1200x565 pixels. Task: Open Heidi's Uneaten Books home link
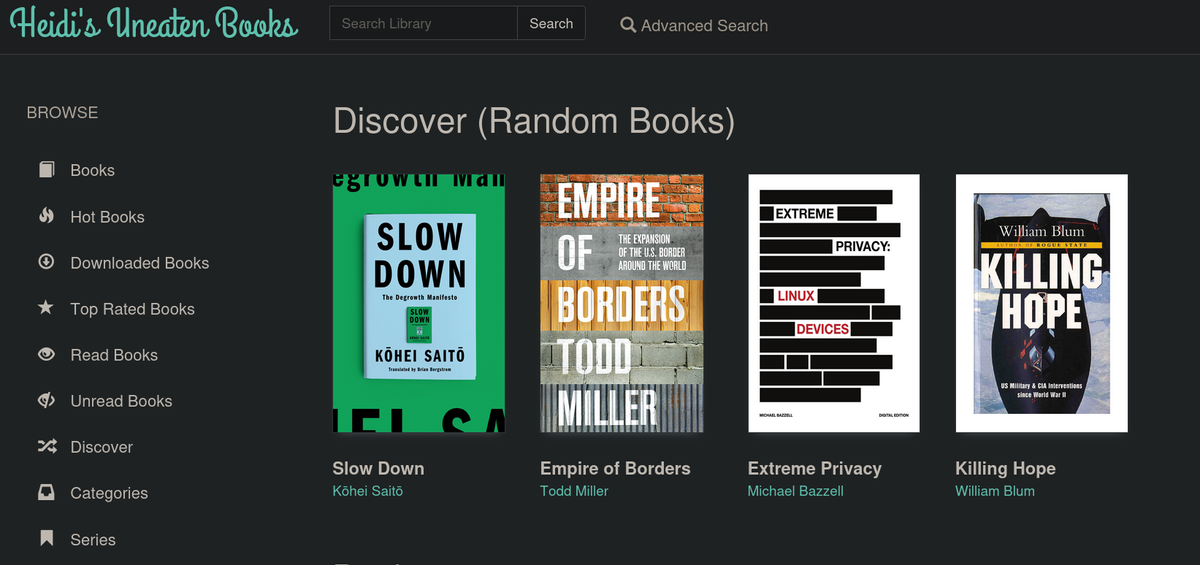click(x=154, y=24)
